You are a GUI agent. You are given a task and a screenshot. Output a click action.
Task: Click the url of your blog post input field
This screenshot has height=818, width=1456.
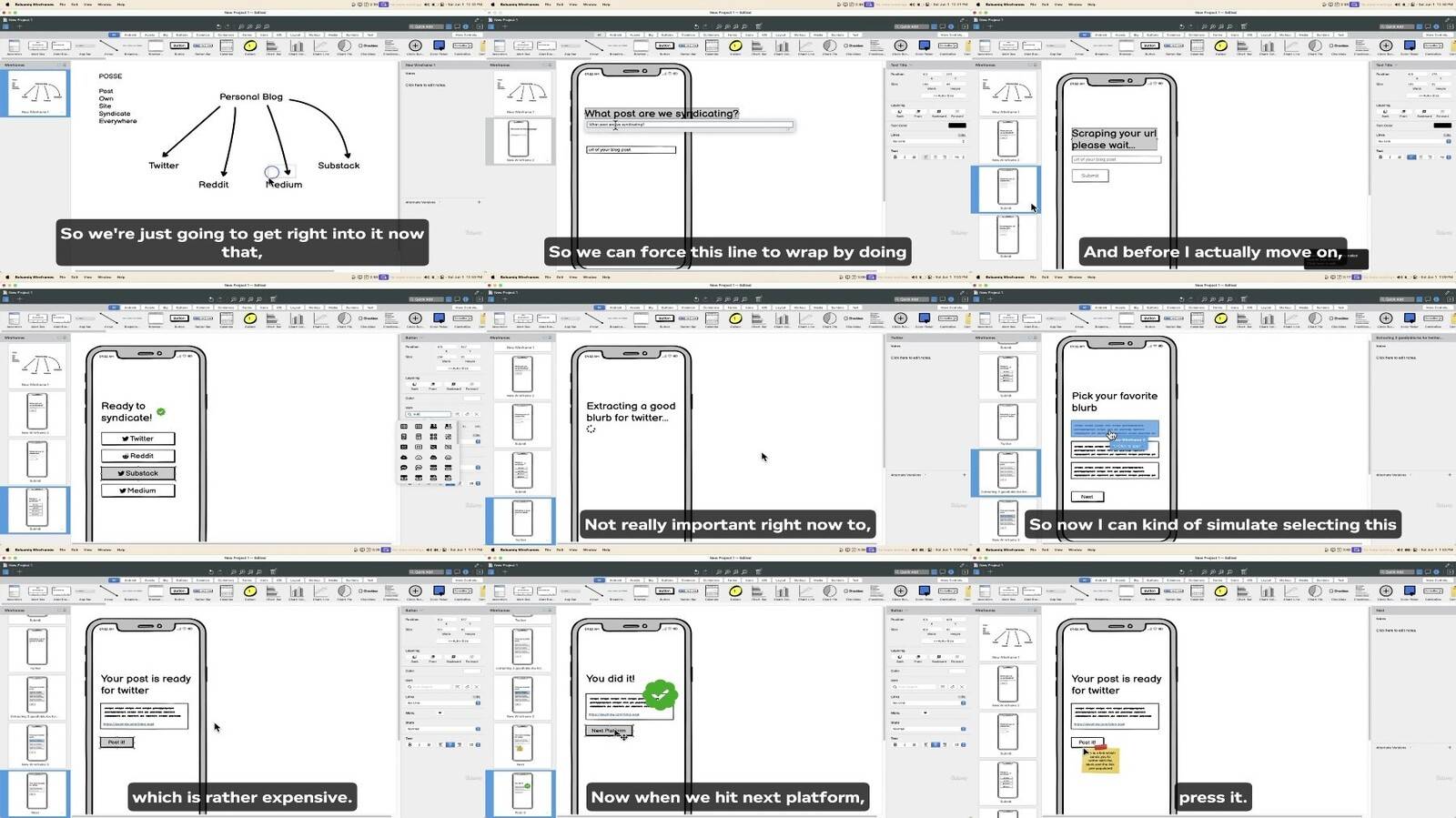(631, 150)
